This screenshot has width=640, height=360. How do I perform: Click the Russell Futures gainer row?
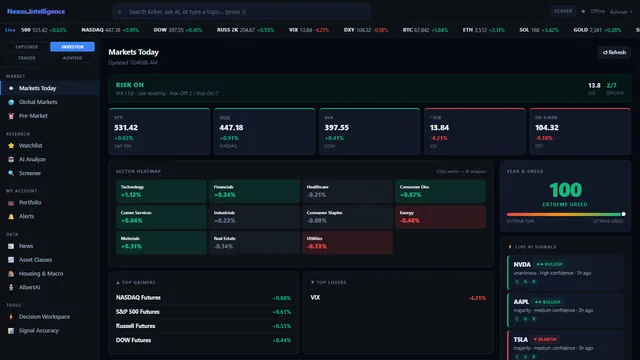203,326
